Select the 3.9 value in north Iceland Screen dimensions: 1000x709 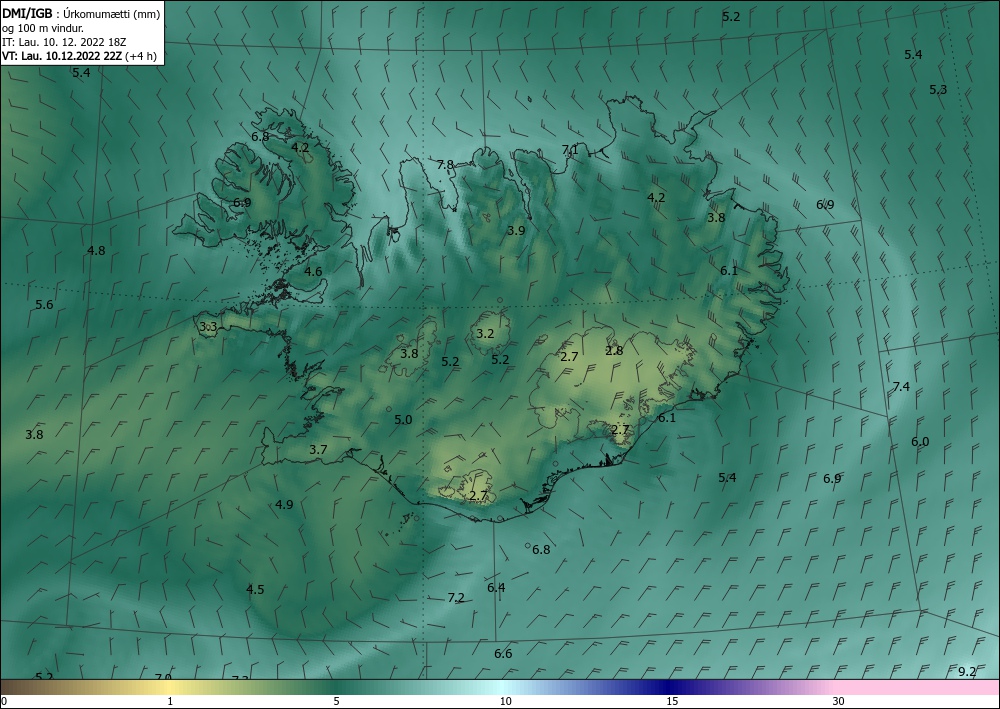point(515,231)
